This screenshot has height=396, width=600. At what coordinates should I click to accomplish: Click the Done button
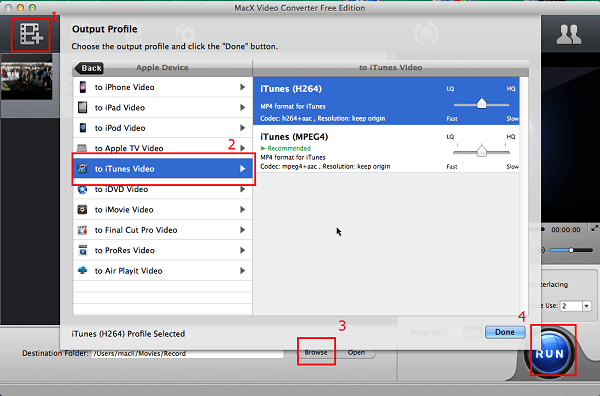tap(505, 332)
